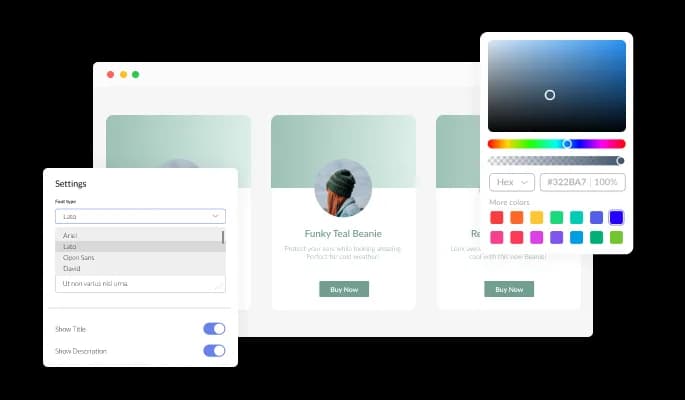Click the yellow window control dot

123,74
